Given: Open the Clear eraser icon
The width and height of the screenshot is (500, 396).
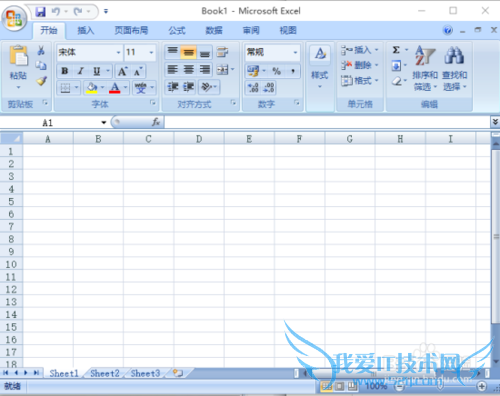Looking at the screenshot, I should click(x=396, y=81).
